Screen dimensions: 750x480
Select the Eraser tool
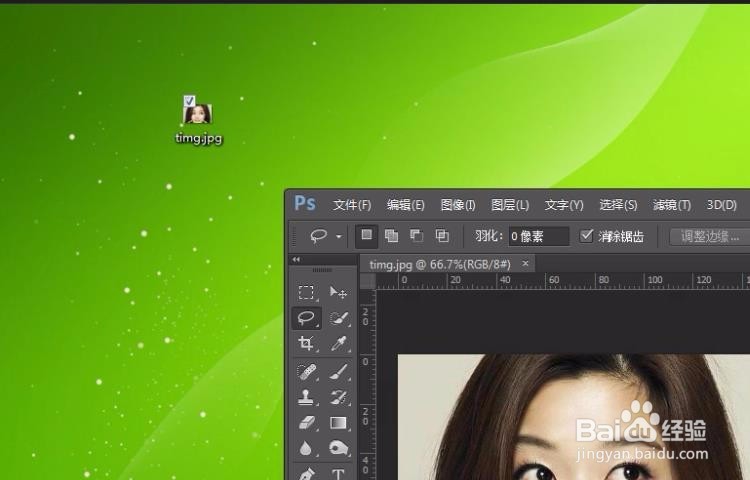tap(306, 423)
